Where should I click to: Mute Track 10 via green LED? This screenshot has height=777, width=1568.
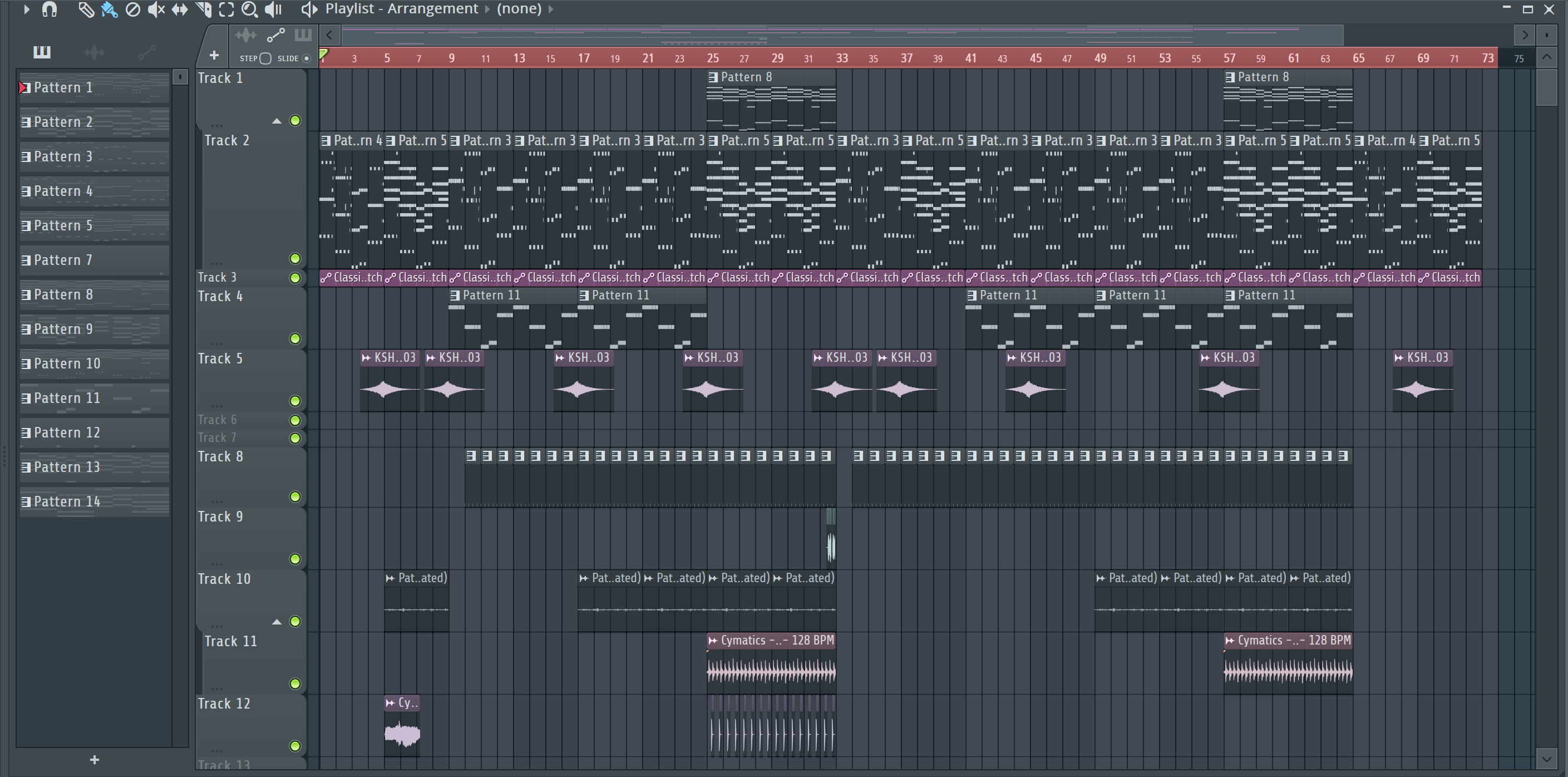pos(295,622)
